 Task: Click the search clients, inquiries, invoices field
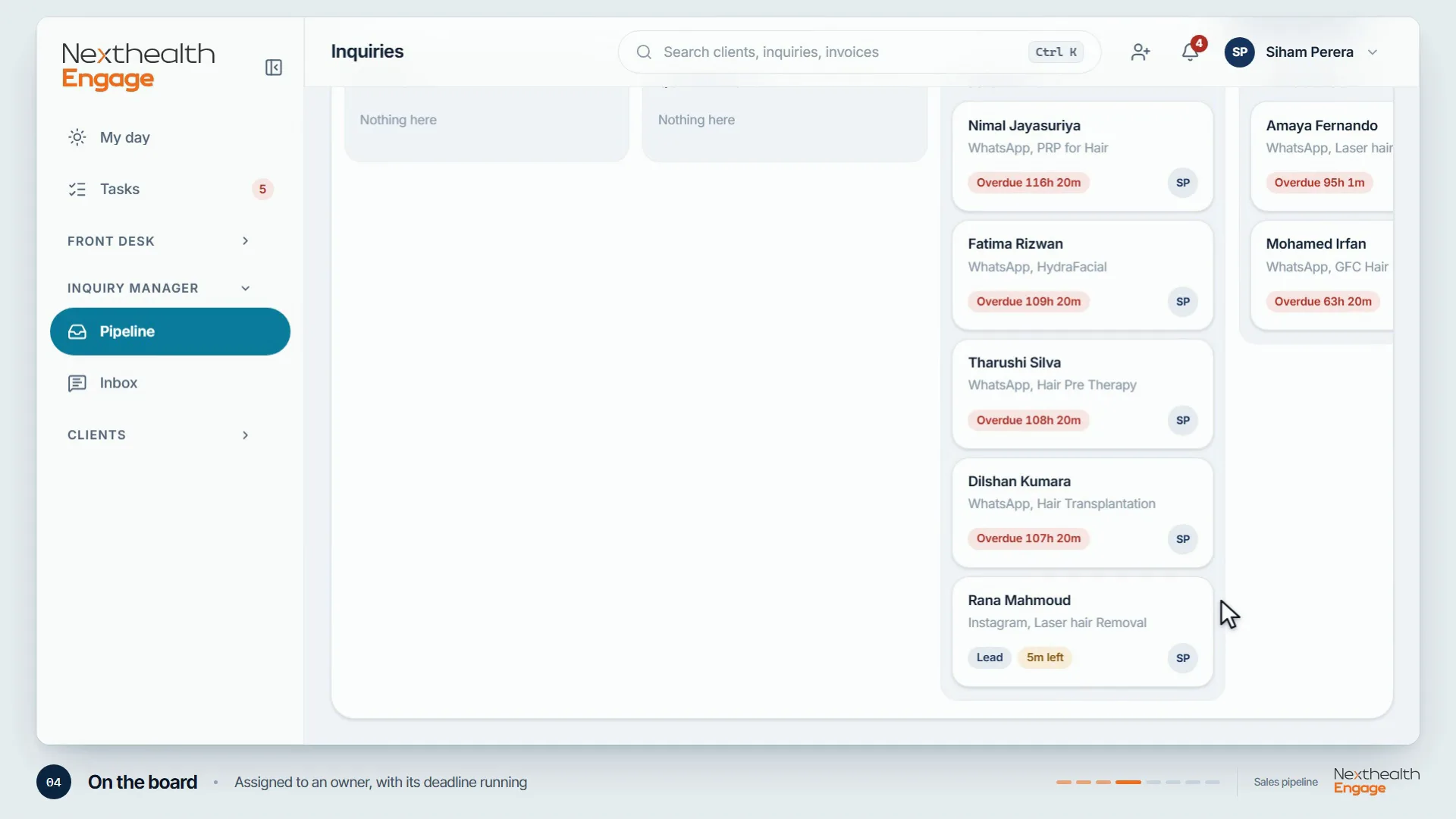pos(859,52)
